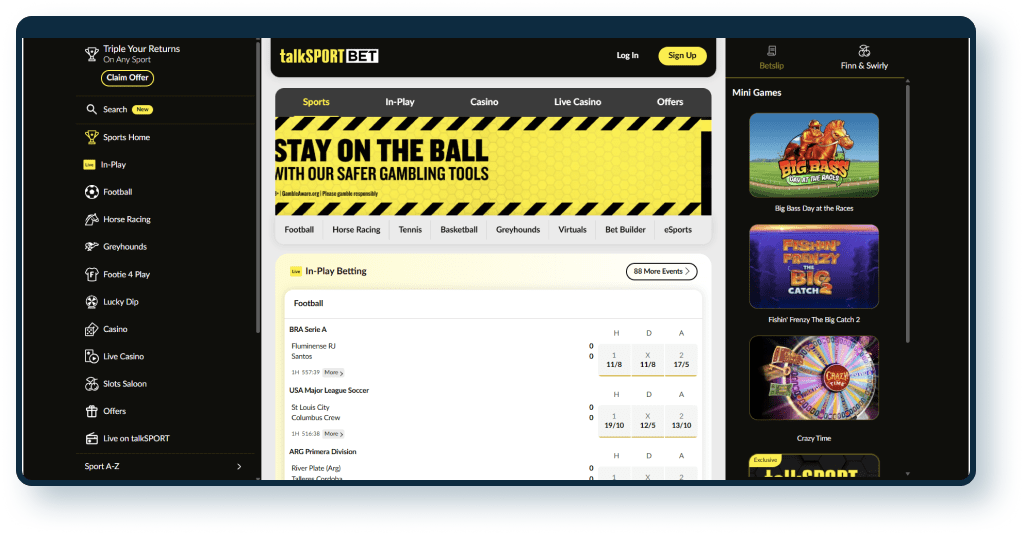Select the Virtuals quick link

(572, 230)
